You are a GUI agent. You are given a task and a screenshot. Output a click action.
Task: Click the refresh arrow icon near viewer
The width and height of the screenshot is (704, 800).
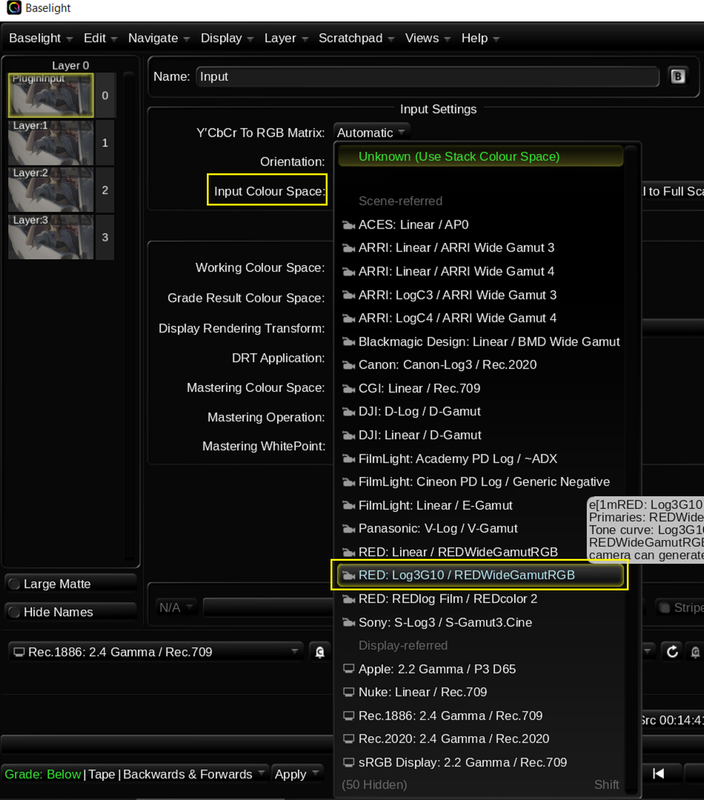click(672, 652)
